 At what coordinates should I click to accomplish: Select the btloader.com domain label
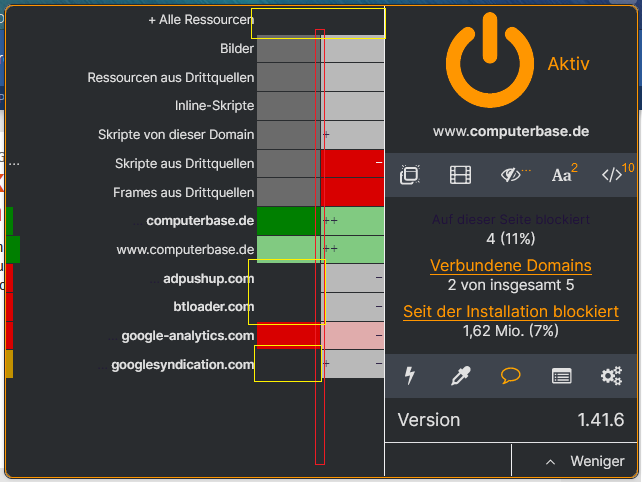(x=213, y=307)
